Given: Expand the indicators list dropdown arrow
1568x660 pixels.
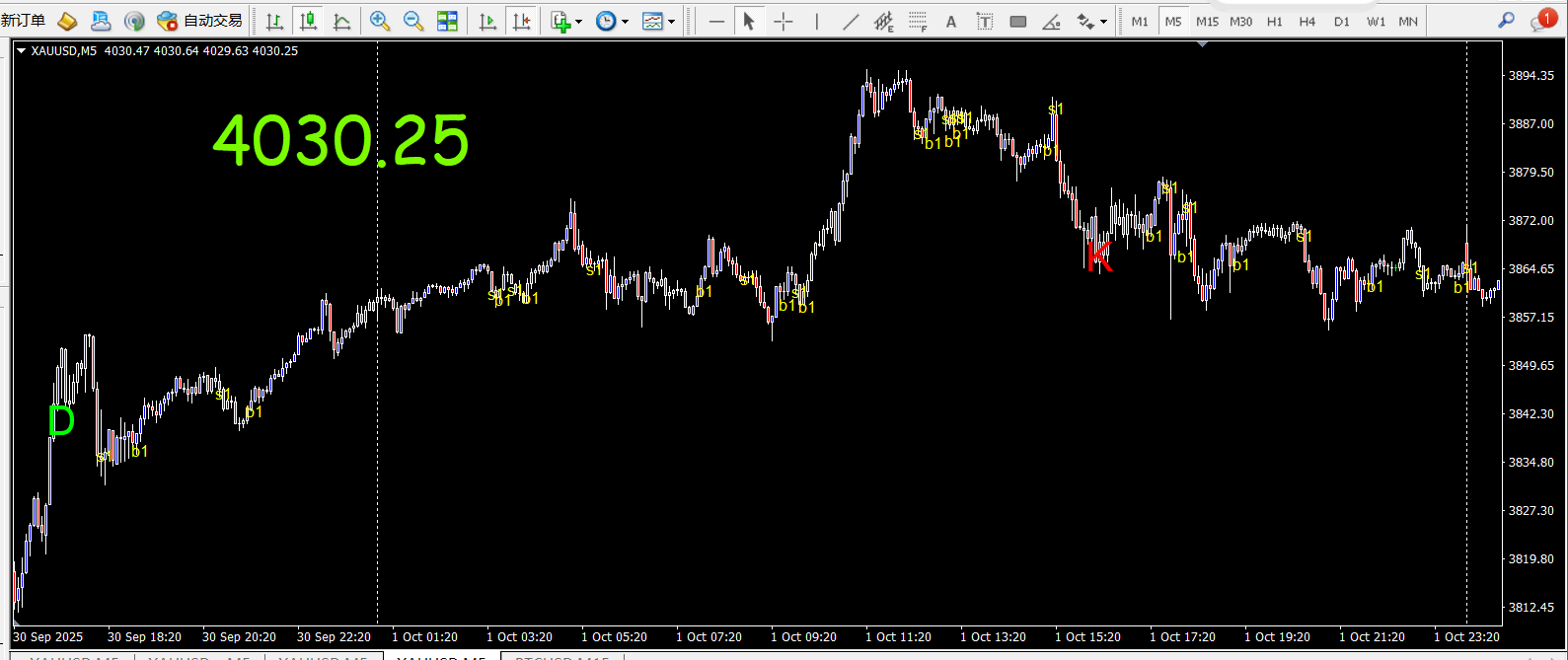Looking at the screenshot, I should click(x=579, y=22).
